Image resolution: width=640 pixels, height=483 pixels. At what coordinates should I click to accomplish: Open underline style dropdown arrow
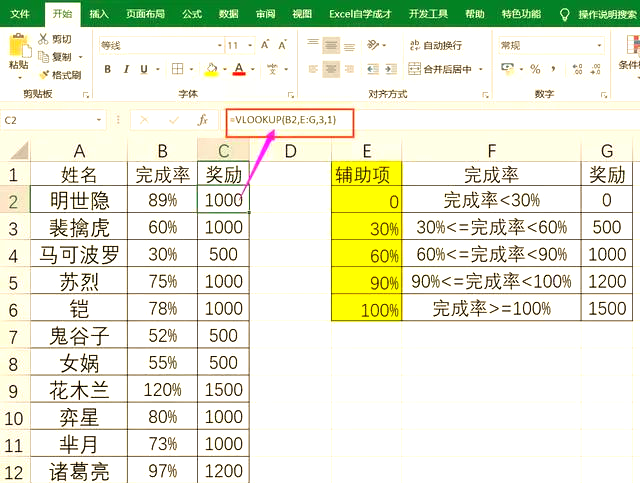click(x=158, y=69)
